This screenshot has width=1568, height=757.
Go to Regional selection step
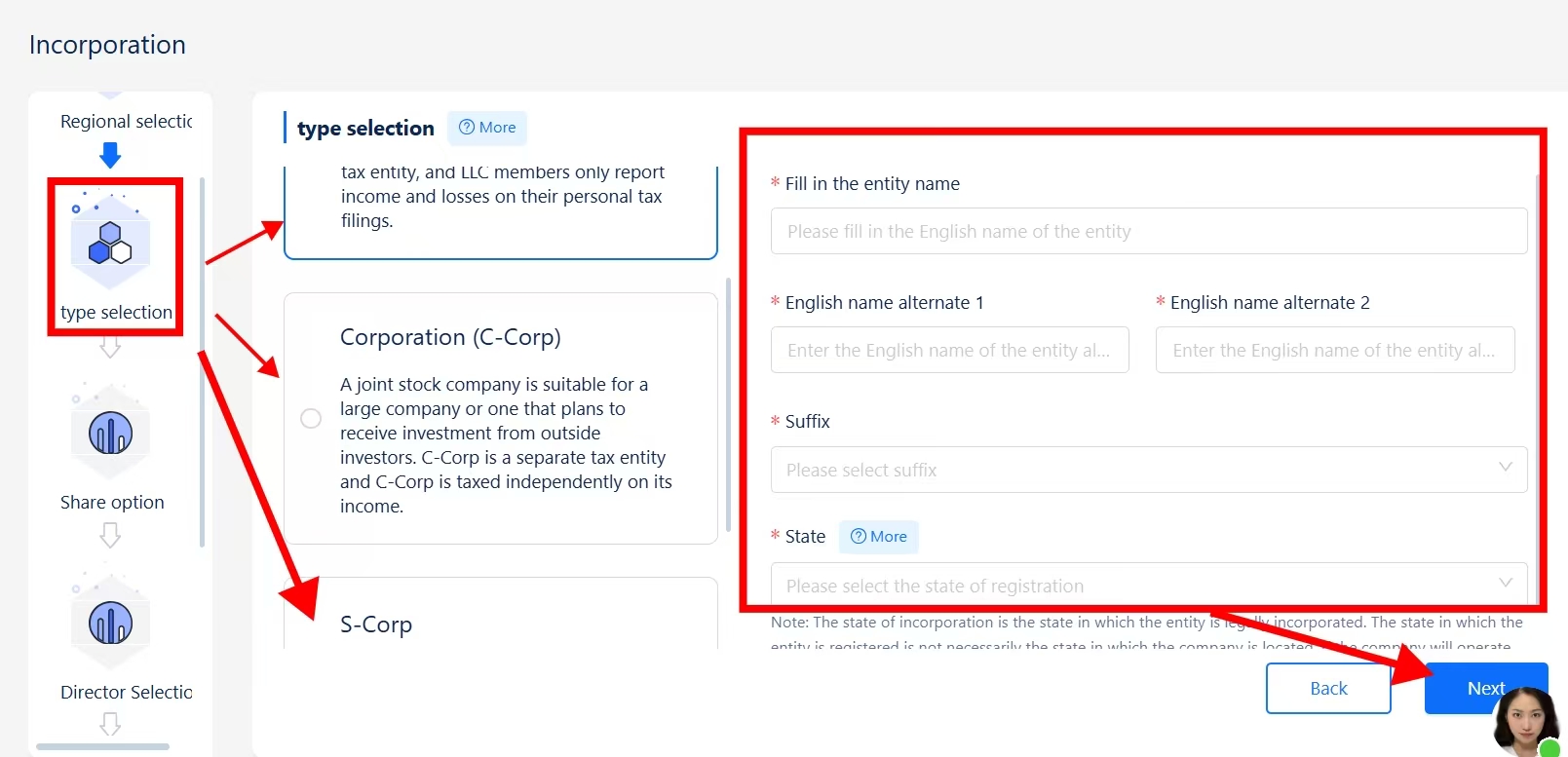(126, 122)
